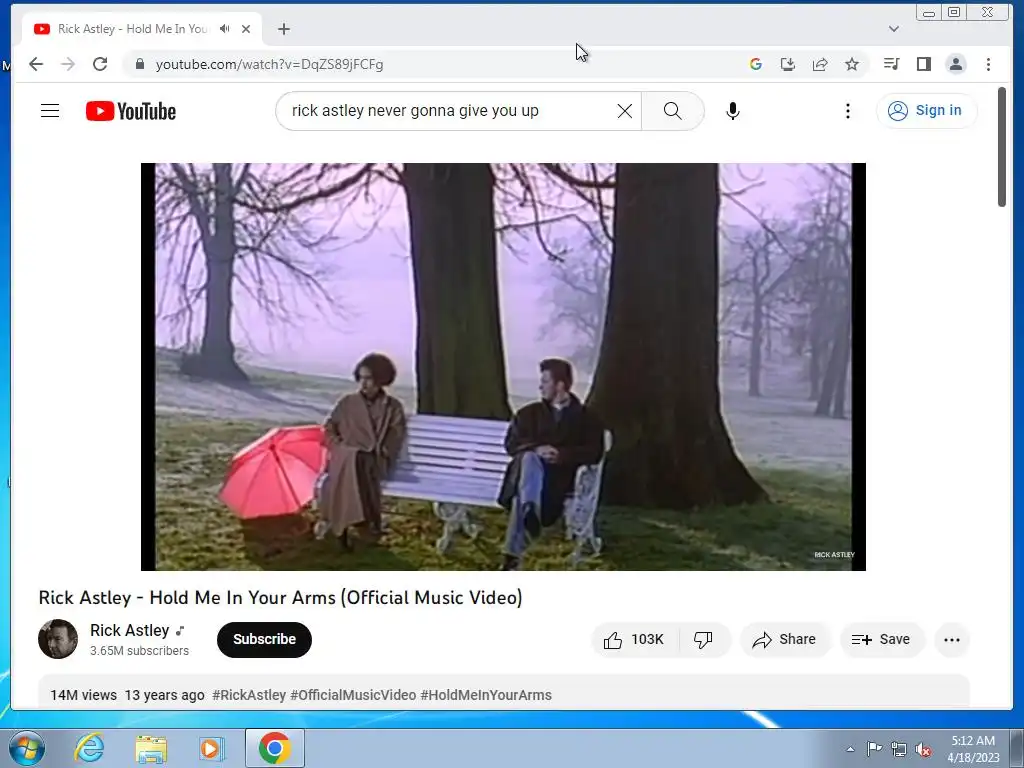Open Windows Start menu

pyautogui.click(x=27, y=748)
